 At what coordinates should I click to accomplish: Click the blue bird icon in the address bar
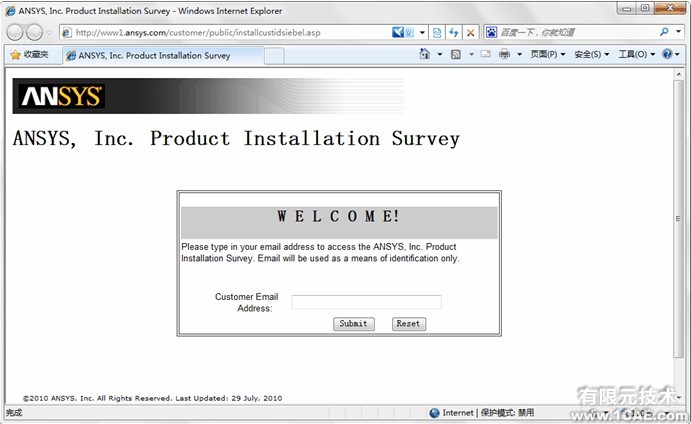pyautogui.click(x=397, y=32)
